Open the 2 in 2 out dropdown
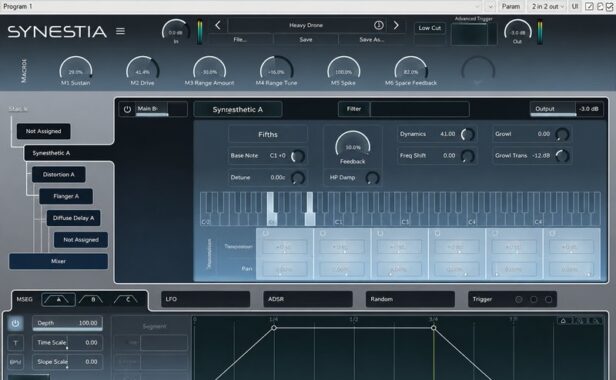 pyautogui.click(x=548, y=6)
